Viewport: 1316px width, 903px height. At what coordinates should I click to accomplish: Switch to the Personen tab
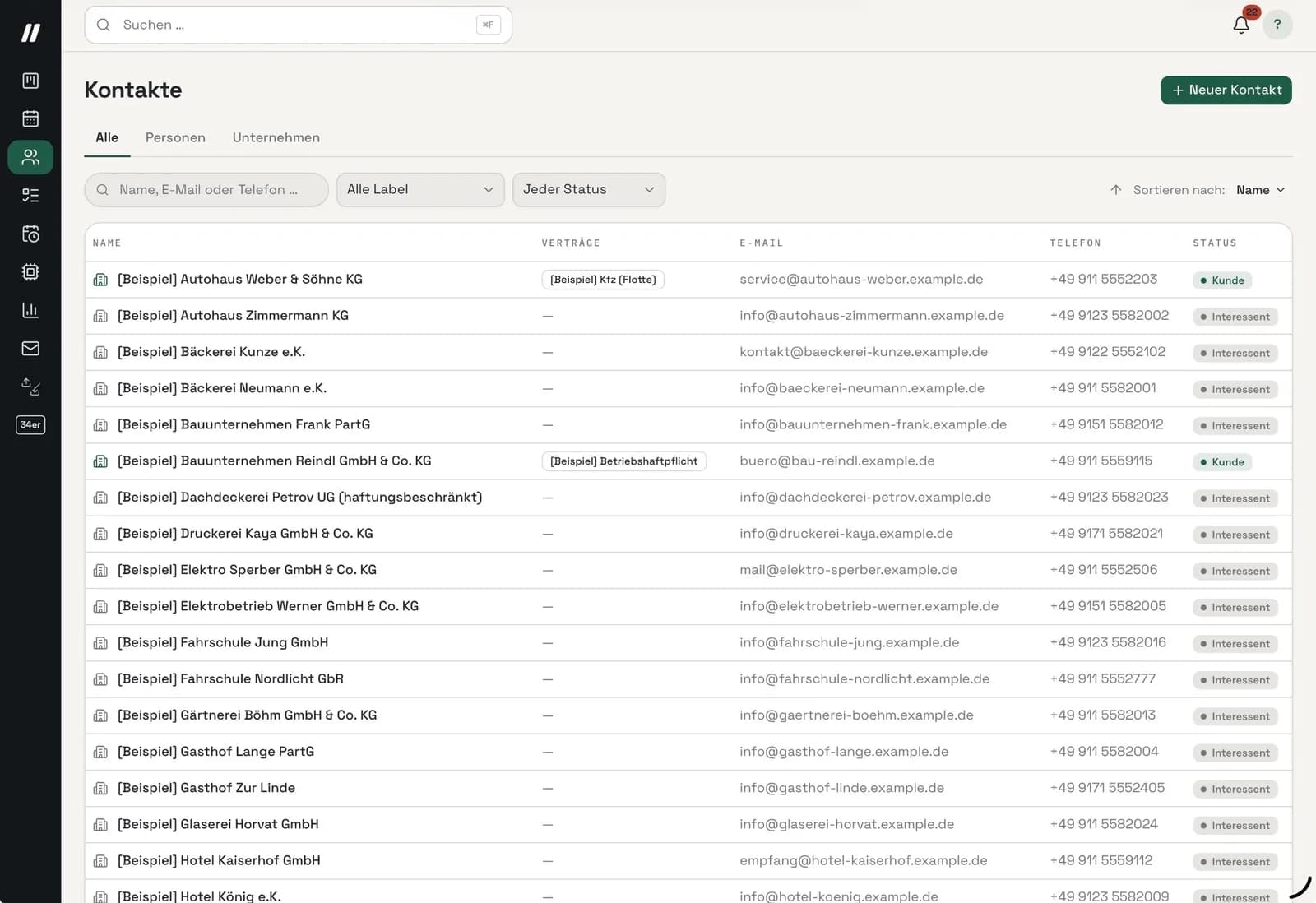[175, 137]
